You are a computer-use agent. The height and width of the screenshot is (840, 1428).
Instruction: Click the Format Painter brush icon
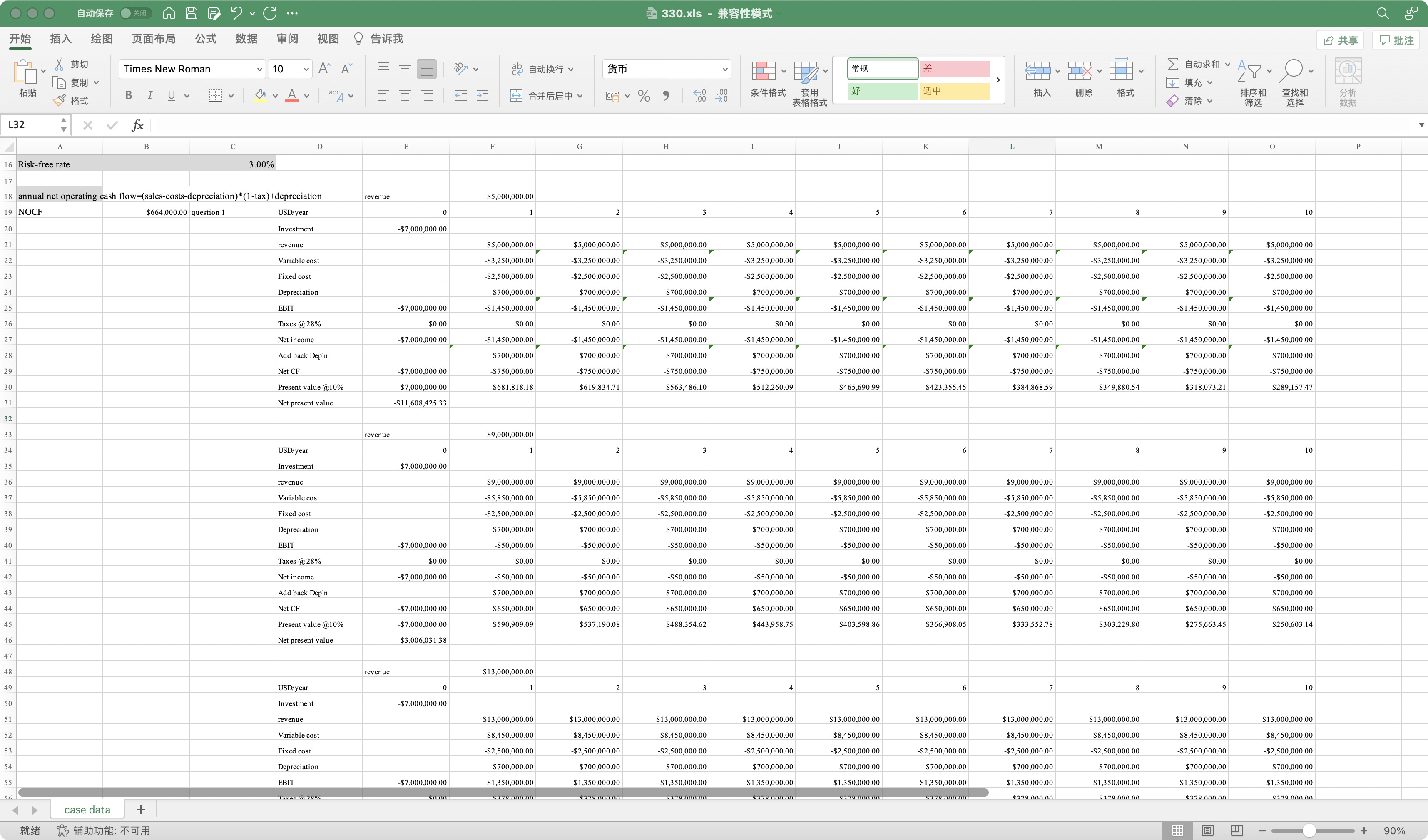tap(60, 101)
